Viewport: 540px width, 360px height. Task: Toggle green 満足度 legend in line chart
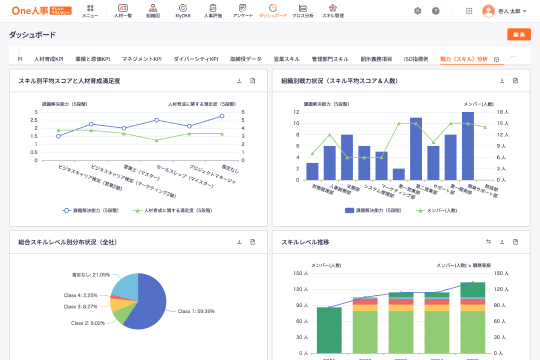pos(173,210)
